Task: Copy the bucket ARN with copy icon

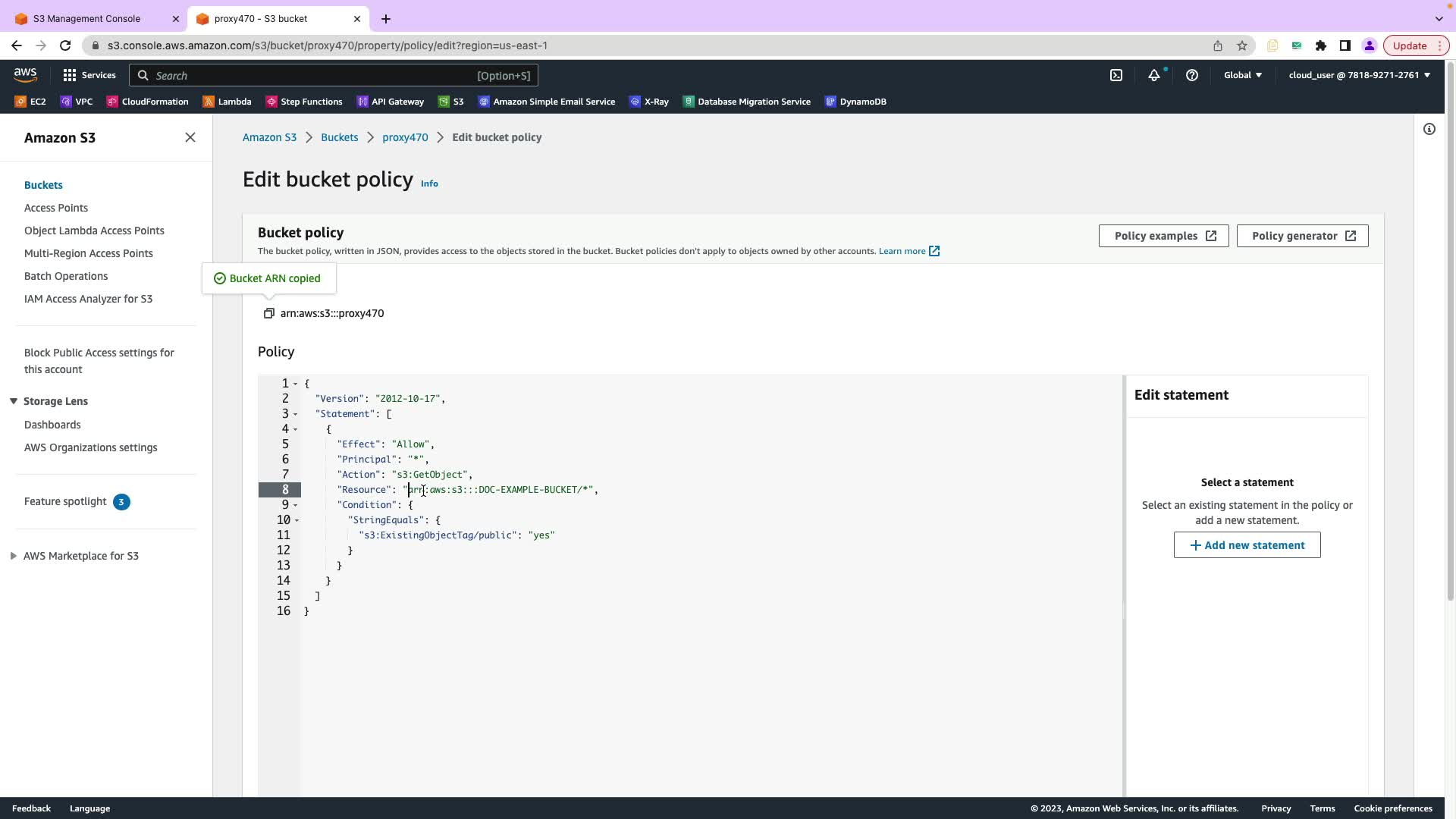Action: [268, 313]
